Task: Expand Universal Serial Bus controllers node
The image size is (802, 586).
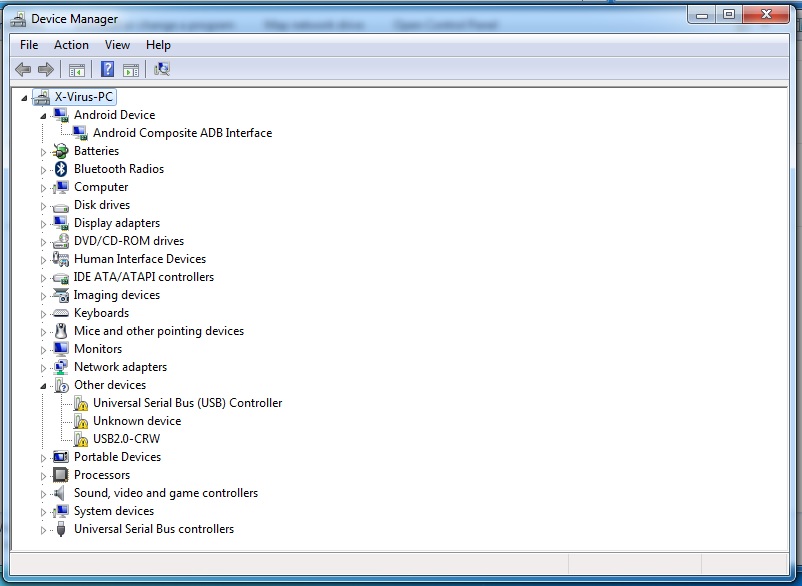Action: [x=43, y=529]
